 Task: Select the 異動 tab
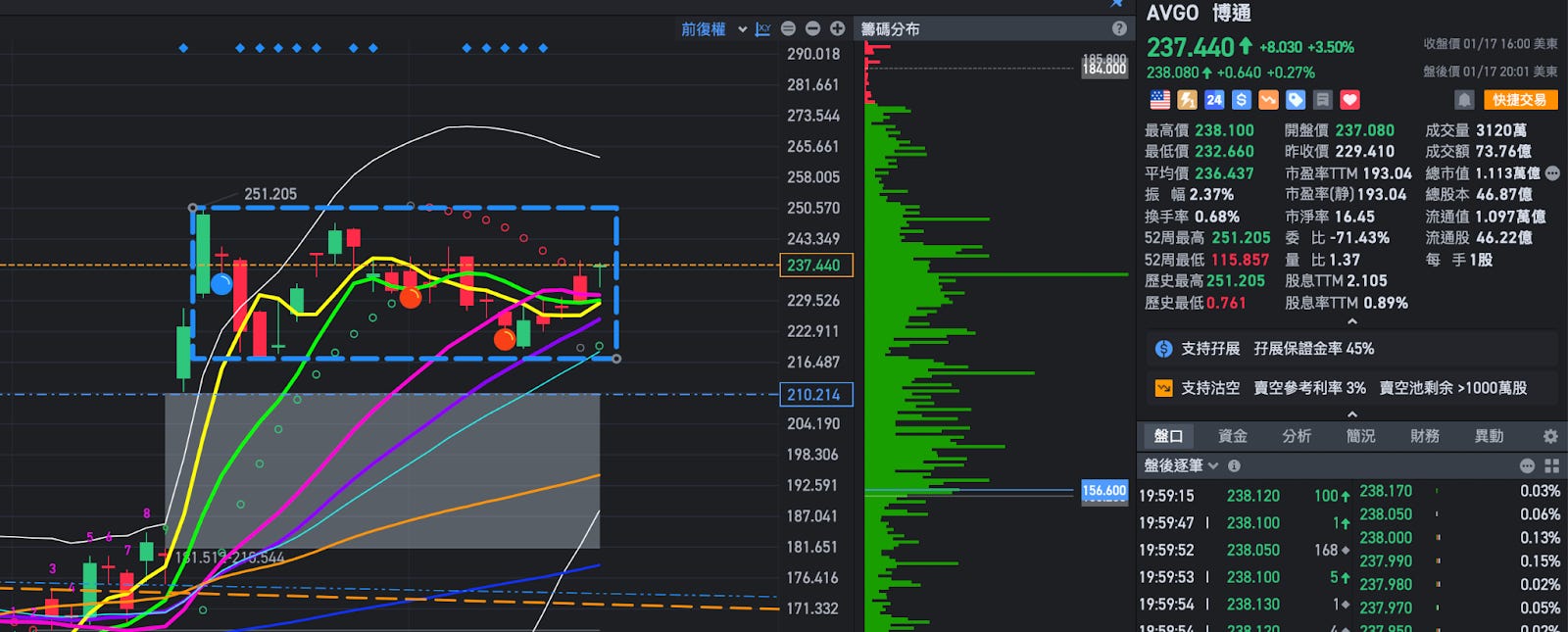pos(1489,436)
